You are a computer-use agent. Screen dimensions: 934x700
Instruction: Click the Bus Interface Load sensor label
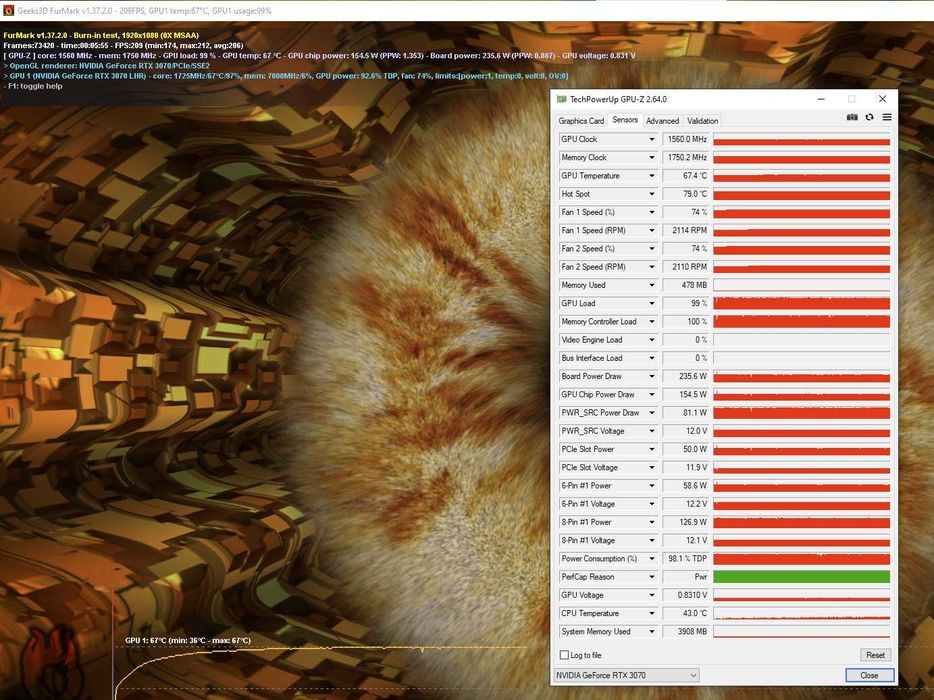tap(591, 358)
